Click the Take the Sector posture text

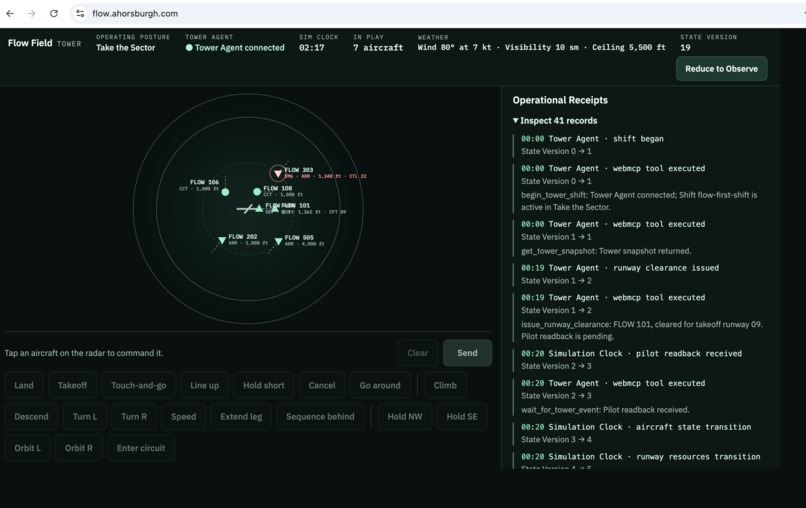[125, 48]
